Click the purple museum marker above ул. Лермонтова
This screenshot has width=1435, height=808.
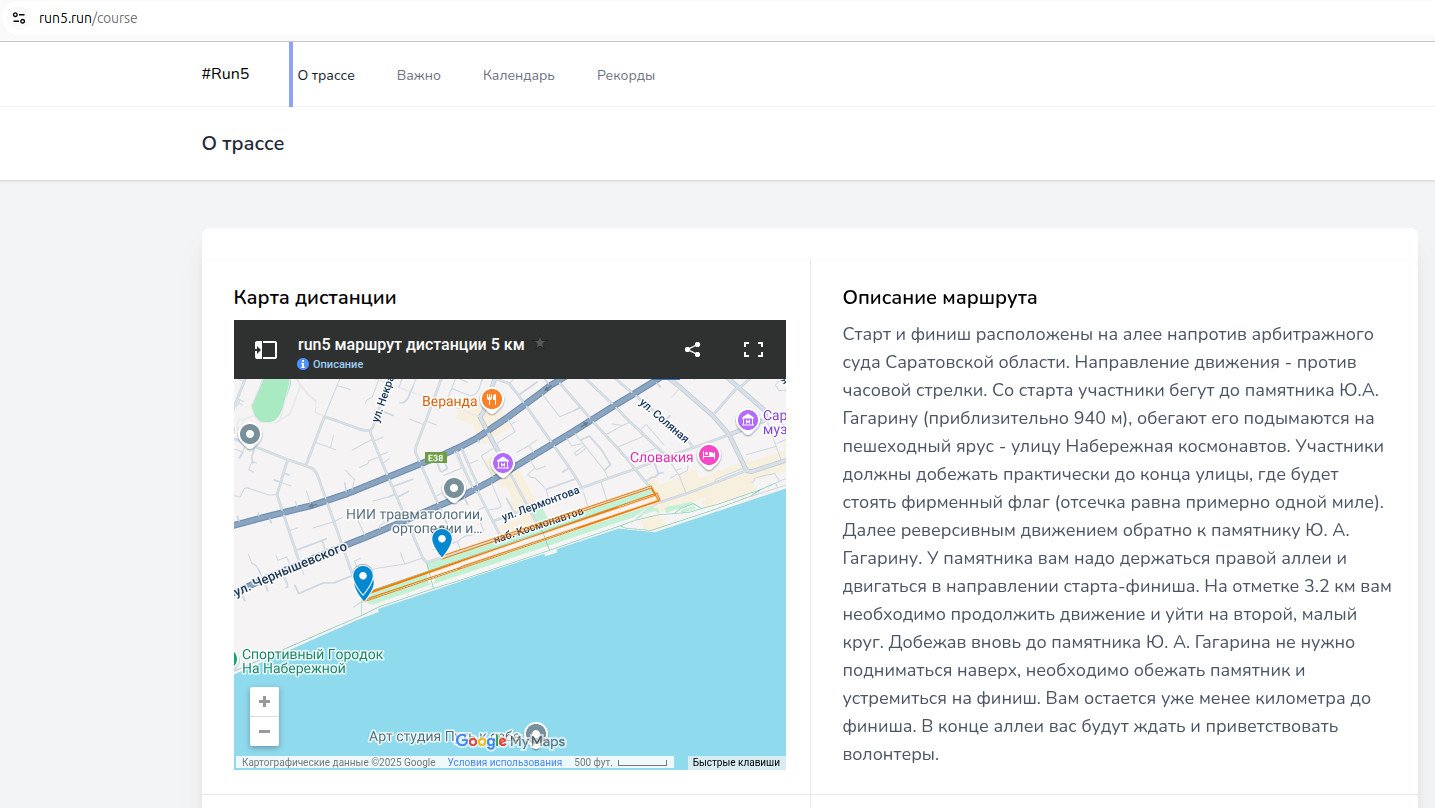[503, 463]
